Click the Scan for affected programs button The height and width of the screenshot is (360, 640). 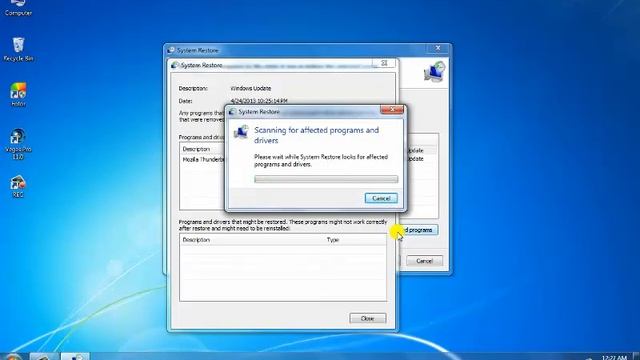(x=418, y=230)
